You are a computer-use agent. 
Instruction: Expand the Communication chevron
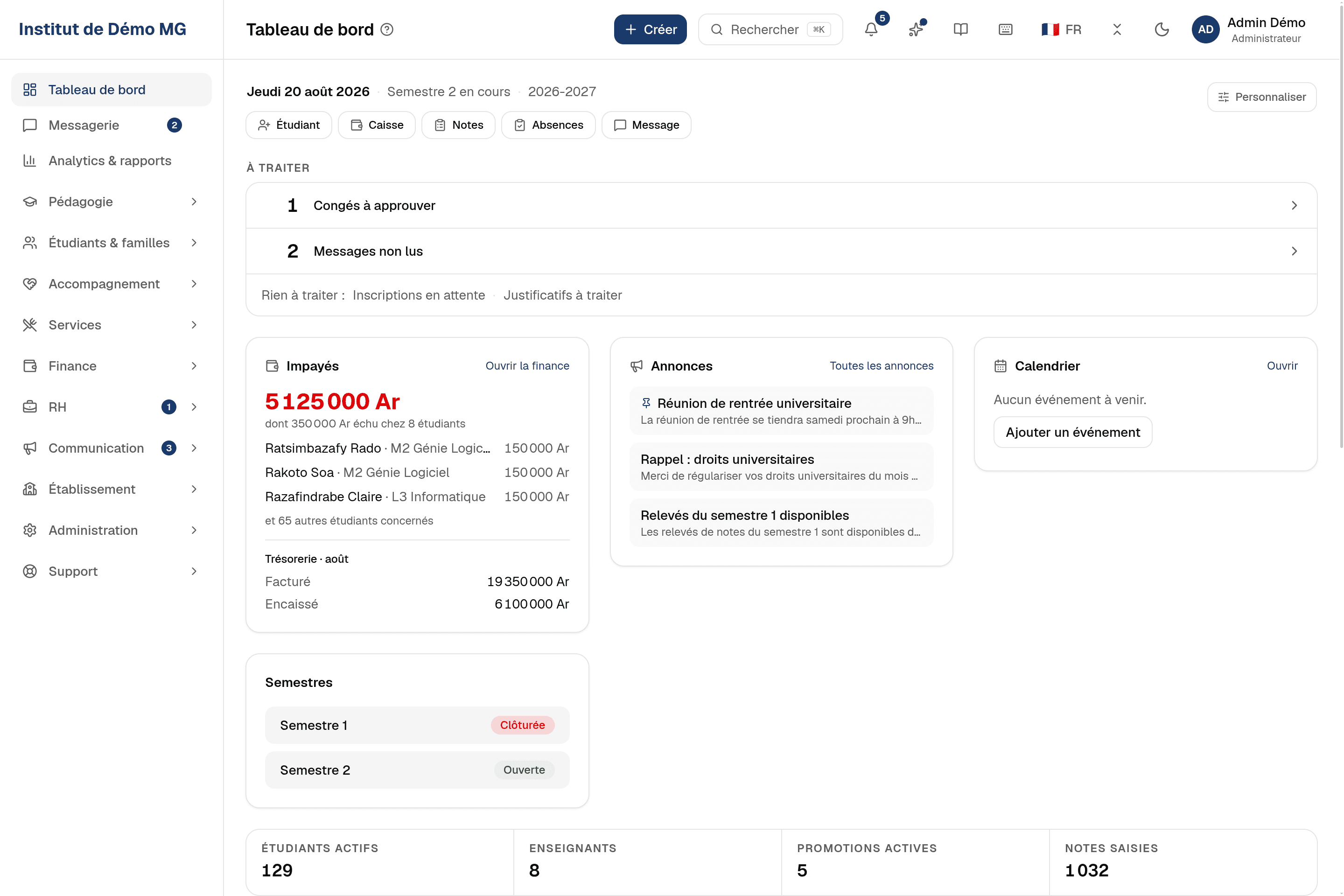[194, 448]
